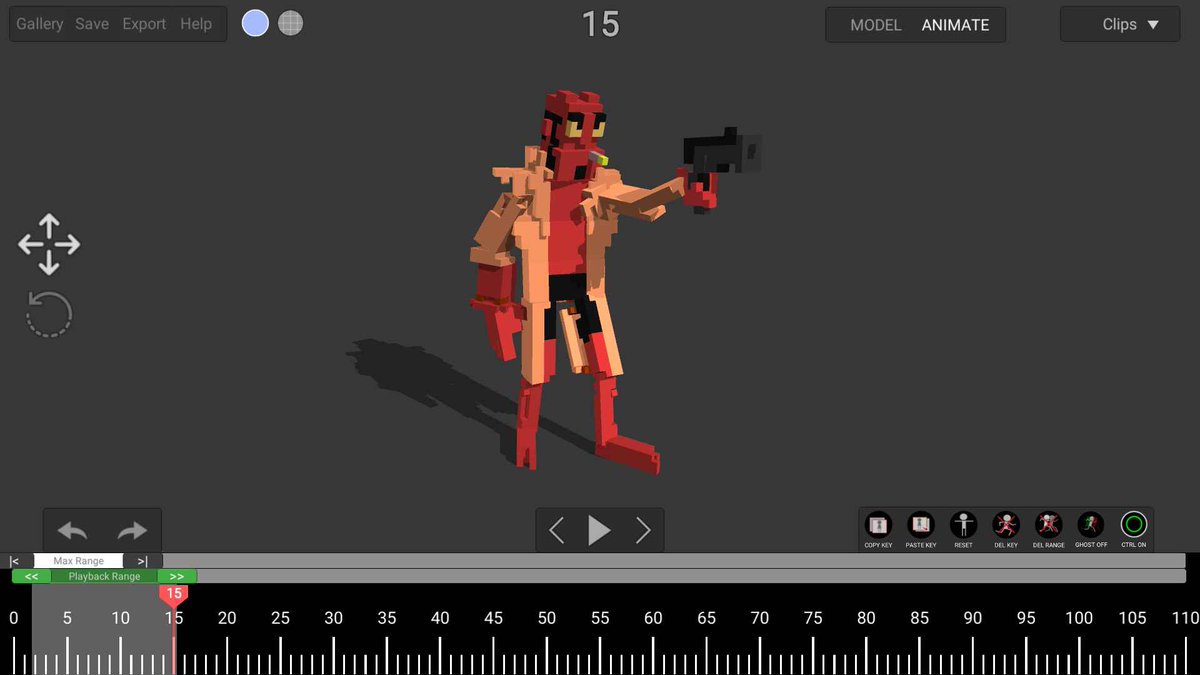
Task: Click frame 0 on the timeline
Action: point(13,618)
